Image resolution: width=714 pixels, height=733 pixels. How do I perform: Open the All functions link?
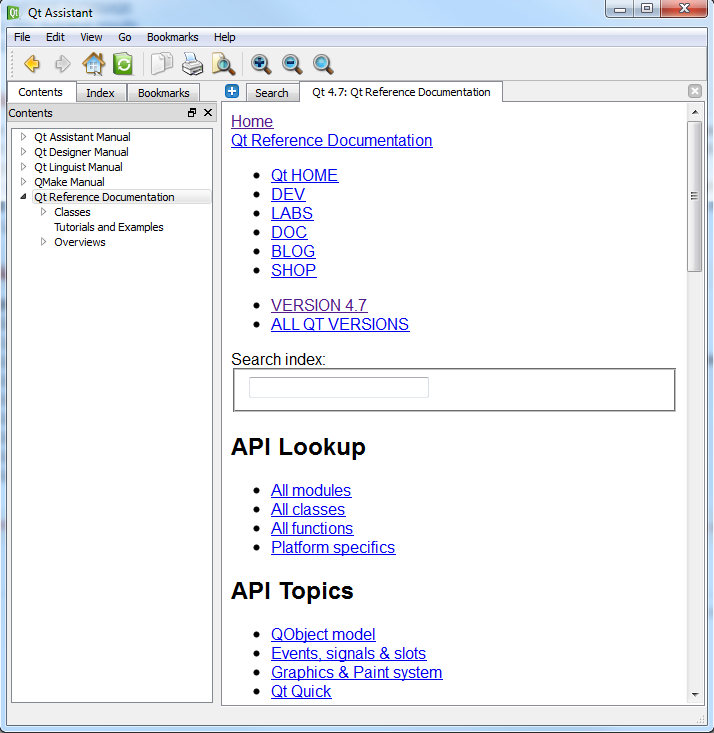point(312,528)
